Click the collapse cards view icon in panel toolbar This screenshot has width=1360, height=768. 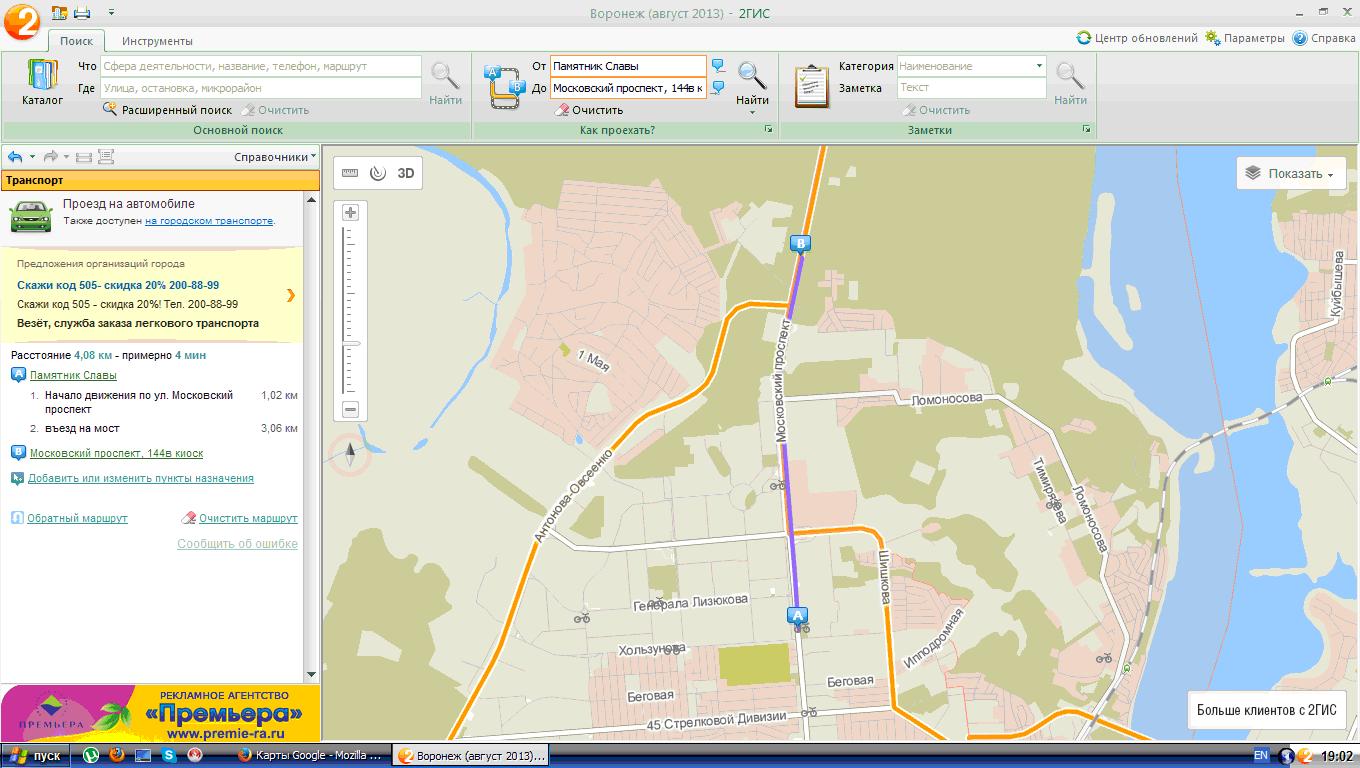tap(84, 157)
